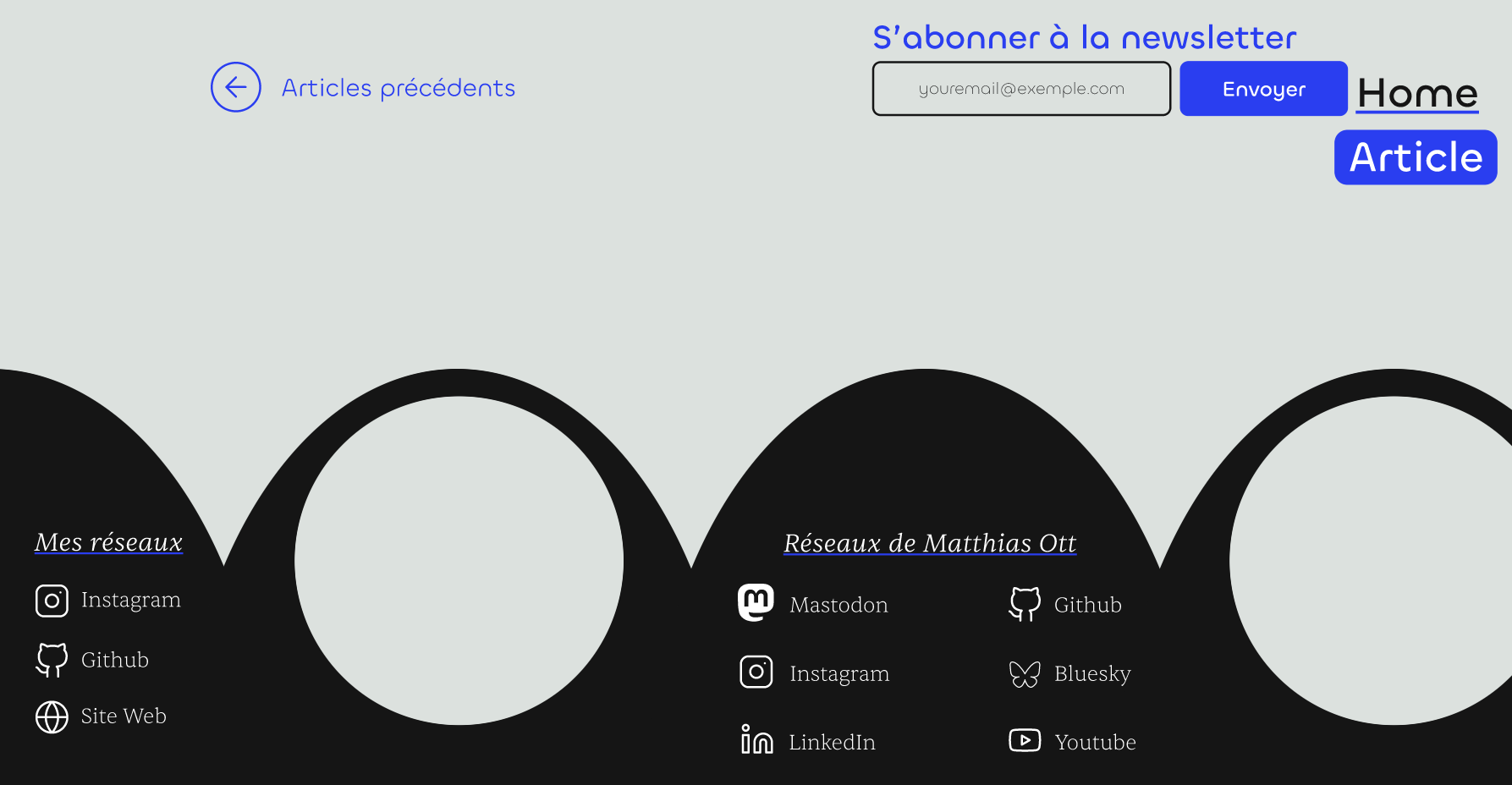
Task: Select the LinkedIn icon
Action: (x=755, y=740)
